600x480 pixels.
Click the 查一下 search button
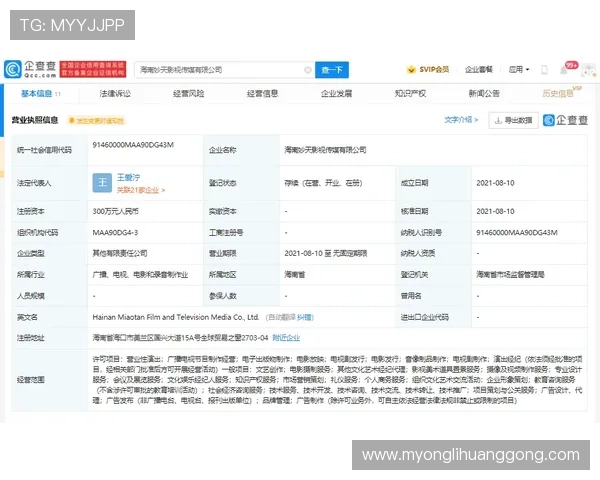click(332, 70)
